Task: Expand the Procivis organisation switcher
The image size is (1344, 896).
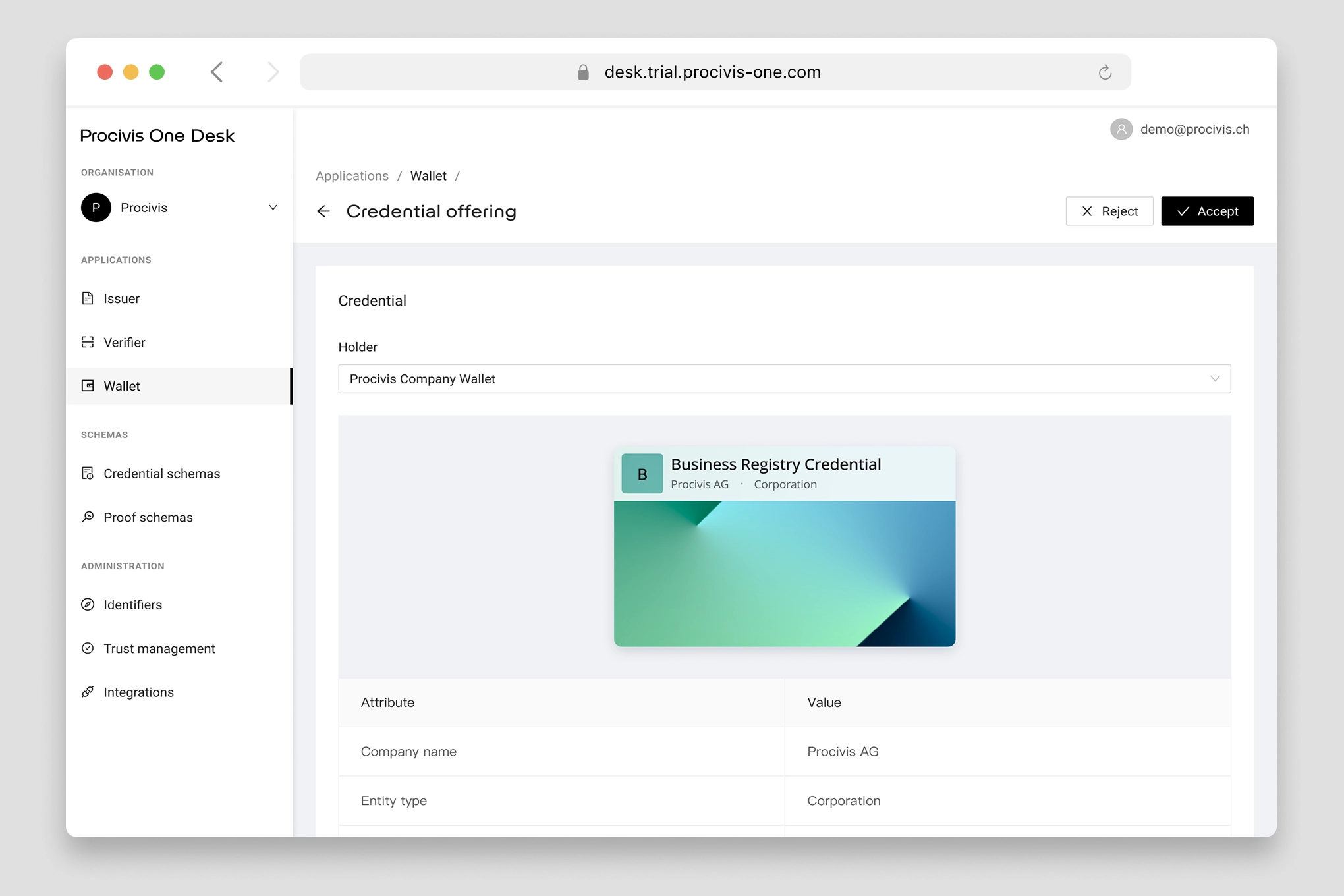Action: coord(272,208)
